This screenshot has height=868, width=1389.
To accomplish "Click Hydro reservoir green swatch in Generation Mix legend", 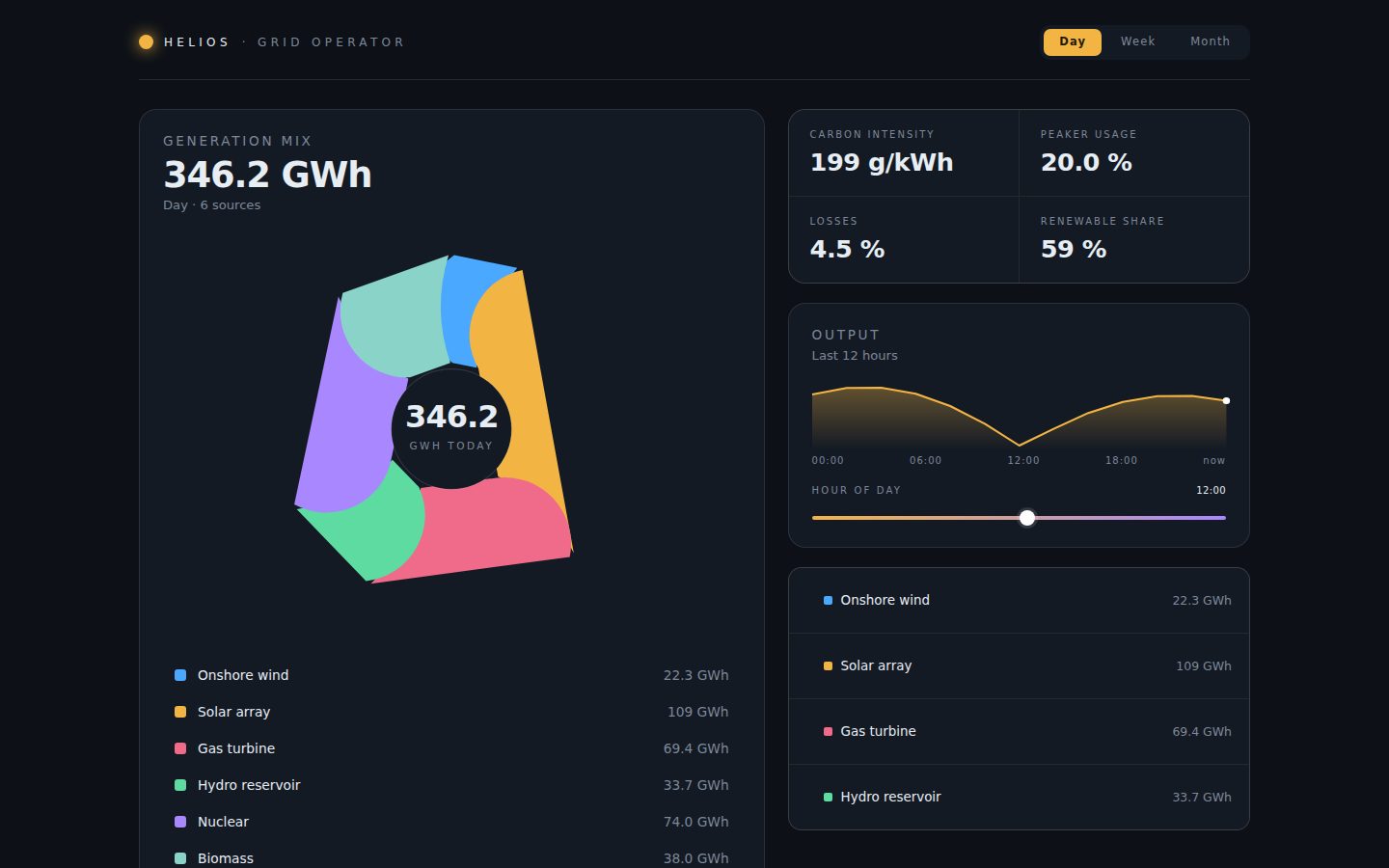I will [x=180, y=785].
